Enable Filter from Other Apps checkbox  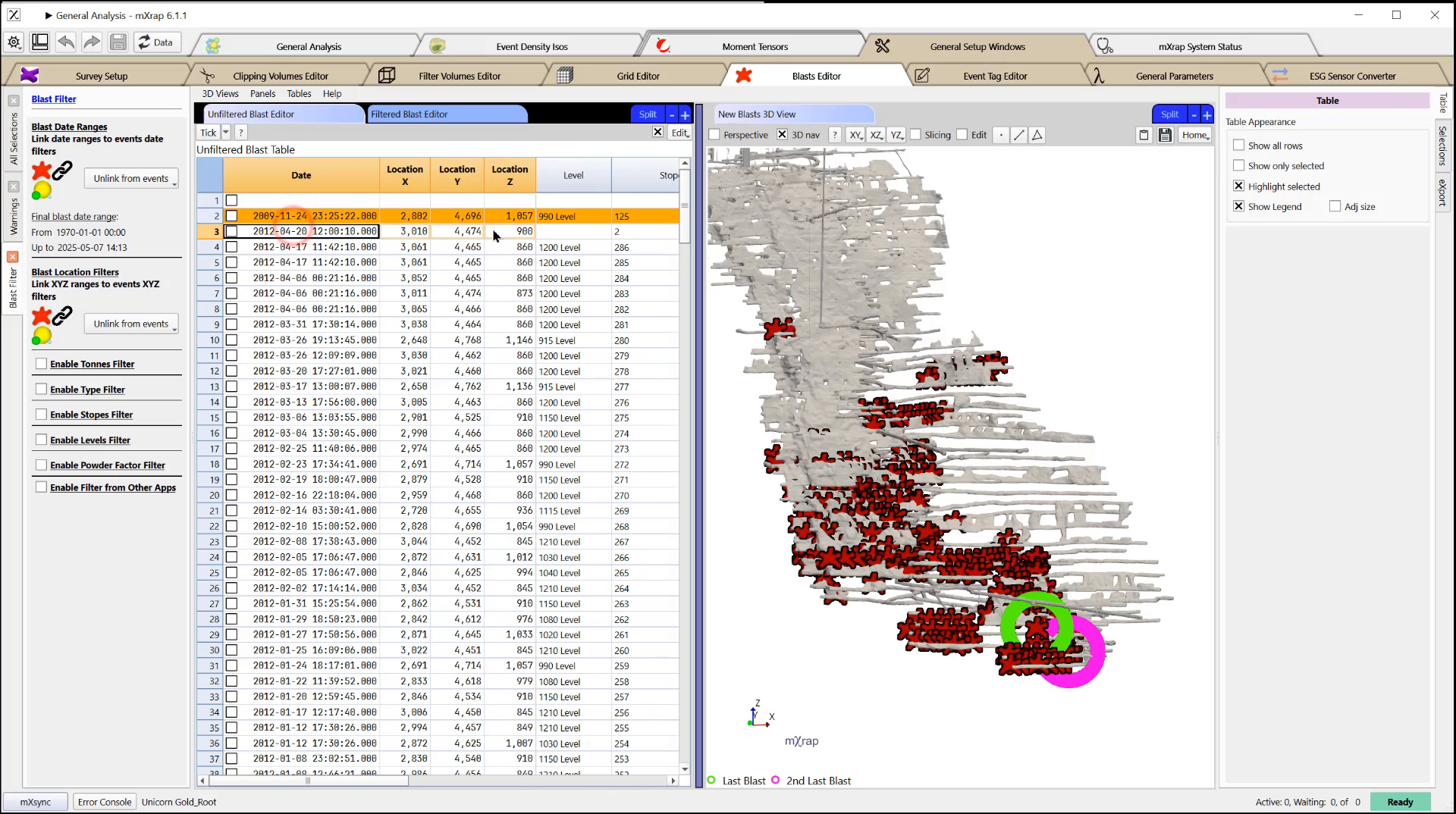point(41,487)
